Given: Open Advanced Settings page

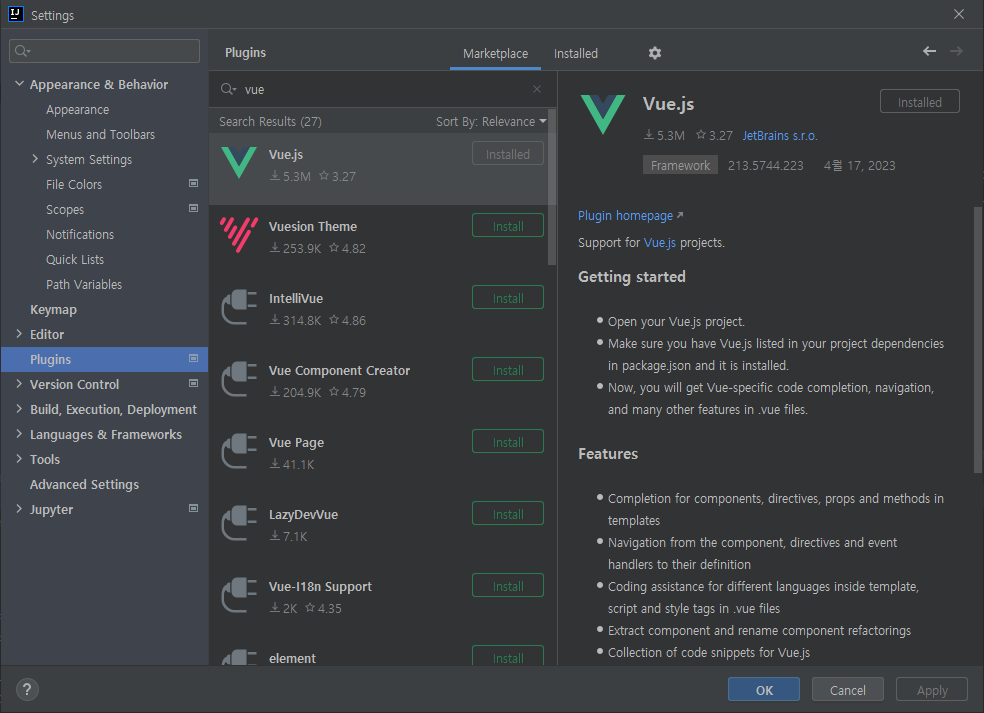Looking at the screenshot, I should point(84,485).
